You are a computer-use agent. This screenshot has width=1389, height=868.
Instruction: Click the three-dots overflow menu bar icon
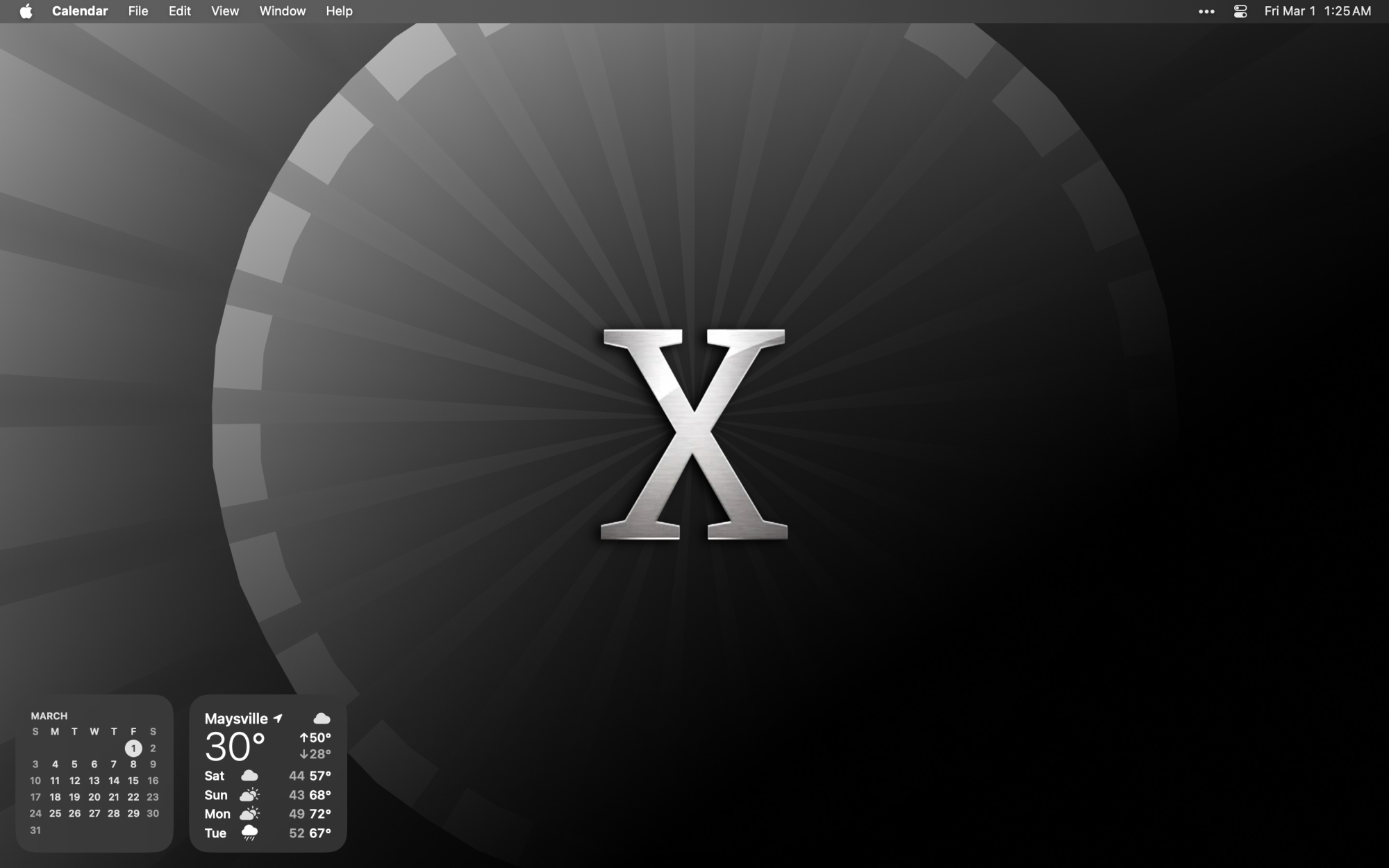(1206, 11)
